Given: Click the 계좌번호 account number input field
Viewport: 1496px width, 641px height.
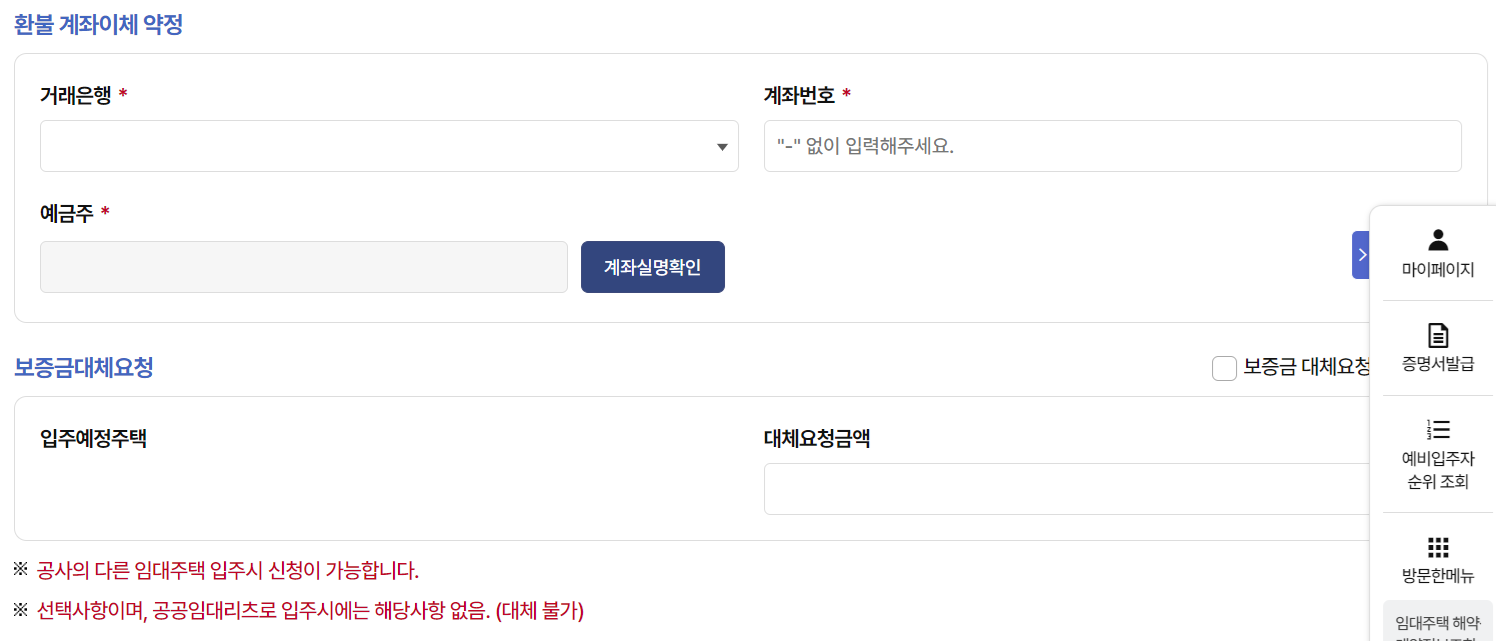Looking at the screenshot, I should [1112, 146].
